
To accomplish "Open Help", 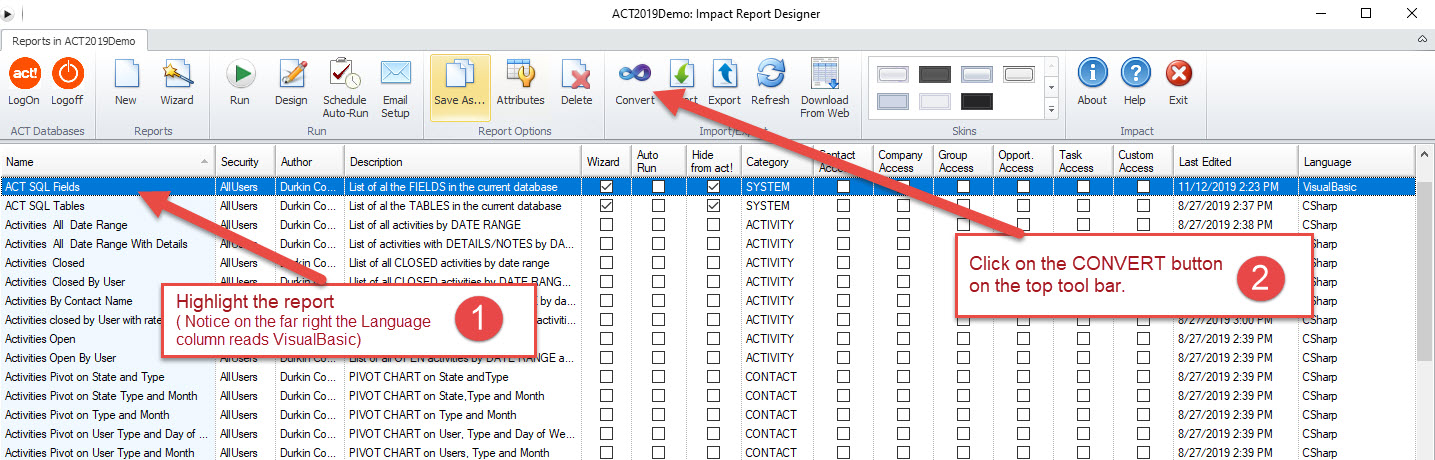I will point(1135,82).
